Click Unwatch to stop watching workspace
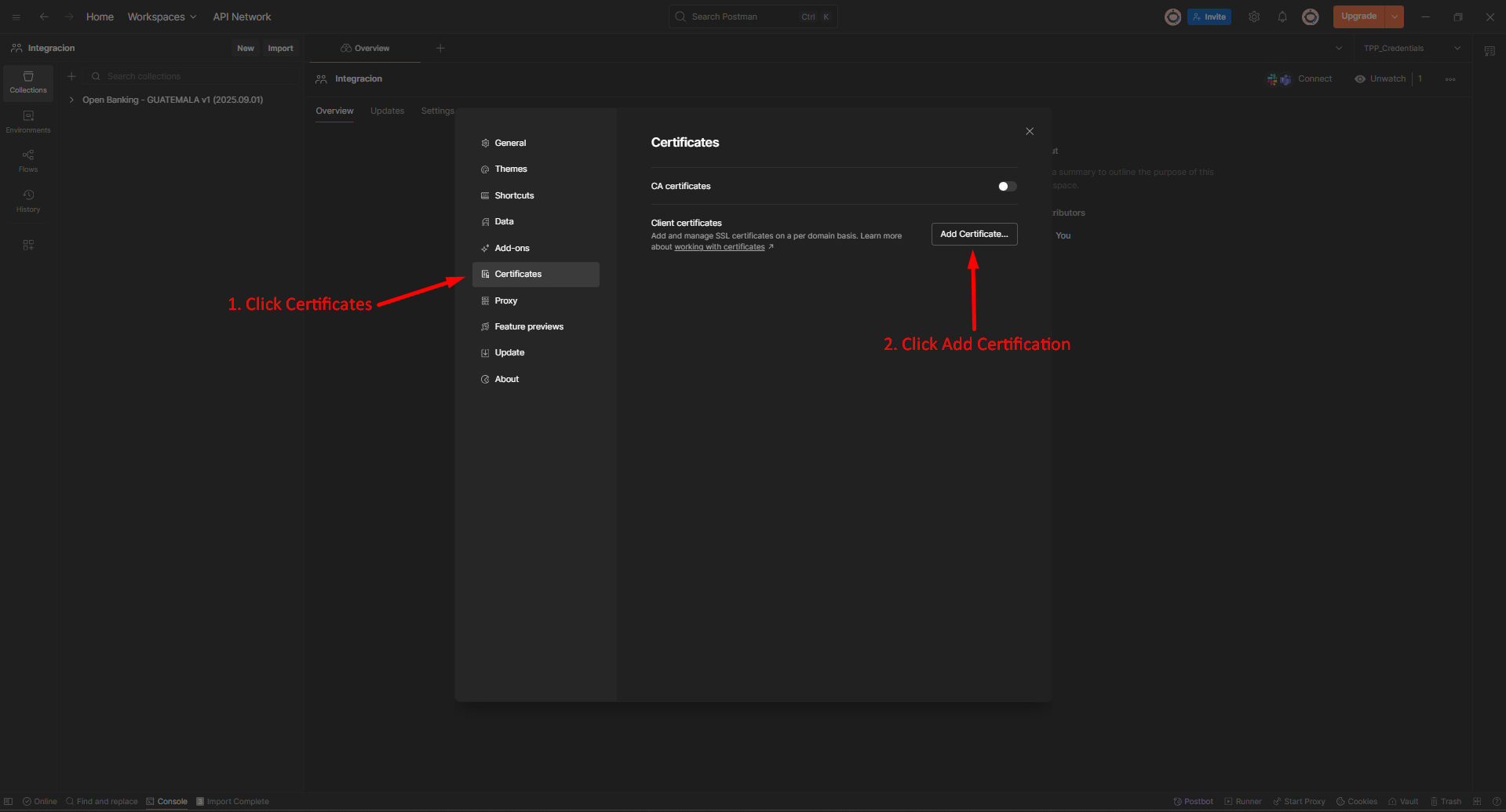Image resolution: width=1506 pixels, height=812 pixels. (1380, 78)
